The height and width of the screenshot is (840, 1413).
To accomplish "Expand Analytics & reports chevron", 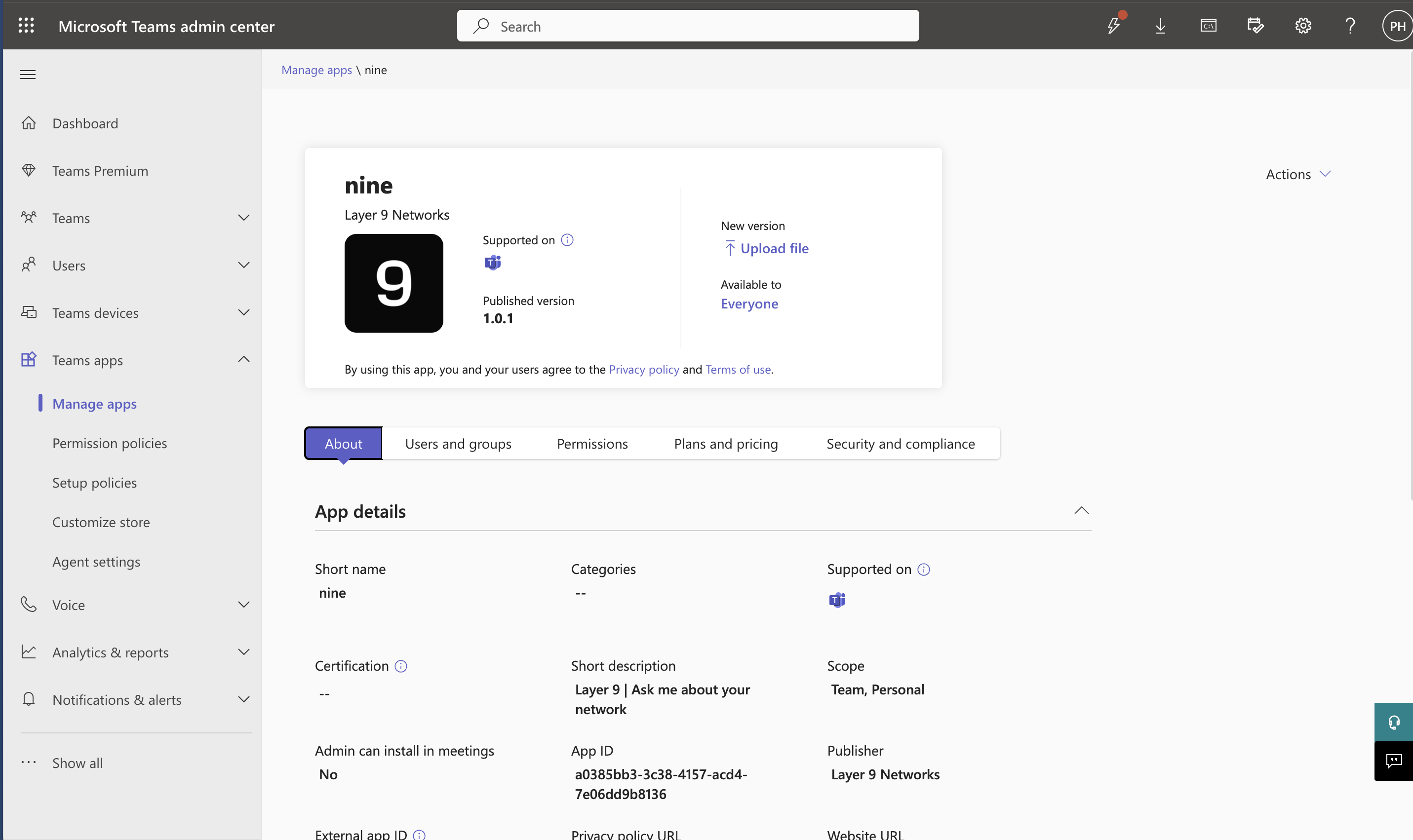I will 244,652.
